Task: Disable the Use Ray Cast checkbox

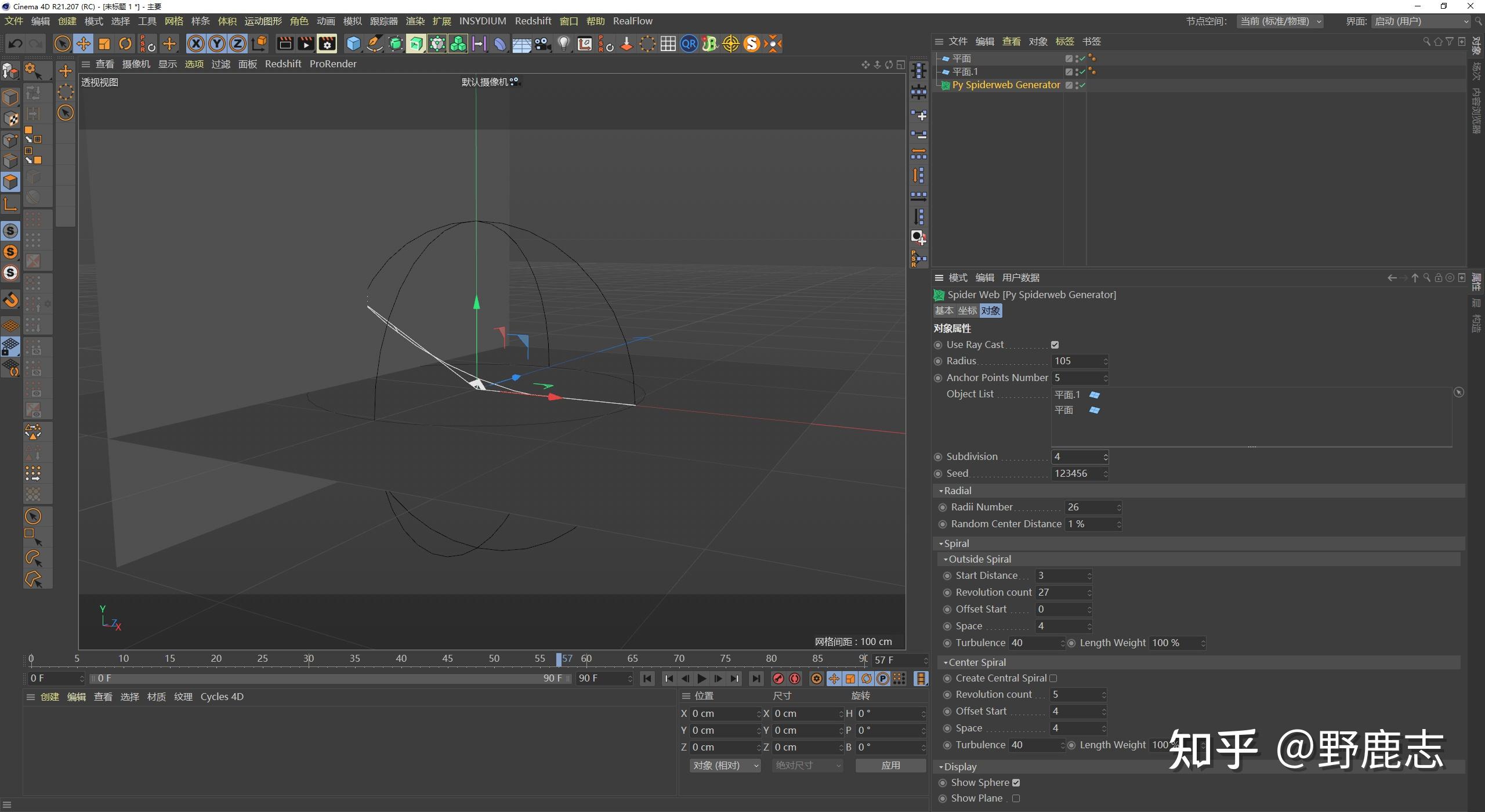Action: tap(1055, 345)
